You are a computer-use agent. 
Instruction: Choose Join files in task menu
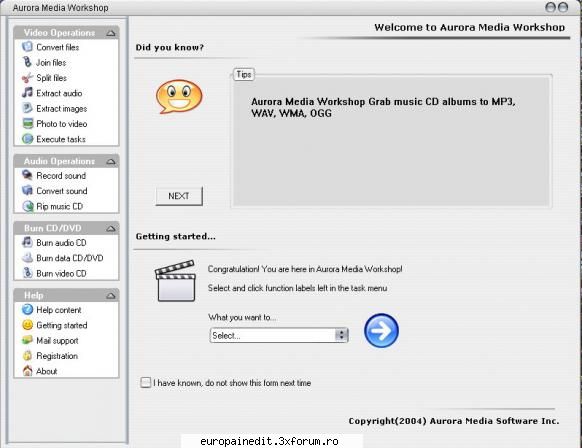[51, 63]
